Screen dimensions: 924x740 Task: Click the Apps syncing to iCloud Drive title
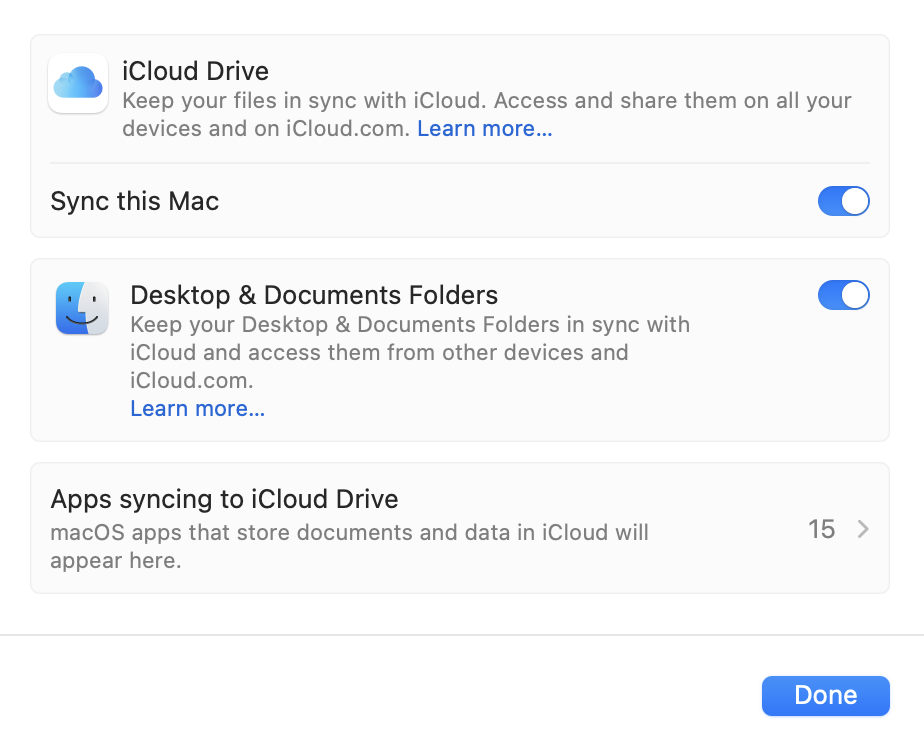point(224,499)
